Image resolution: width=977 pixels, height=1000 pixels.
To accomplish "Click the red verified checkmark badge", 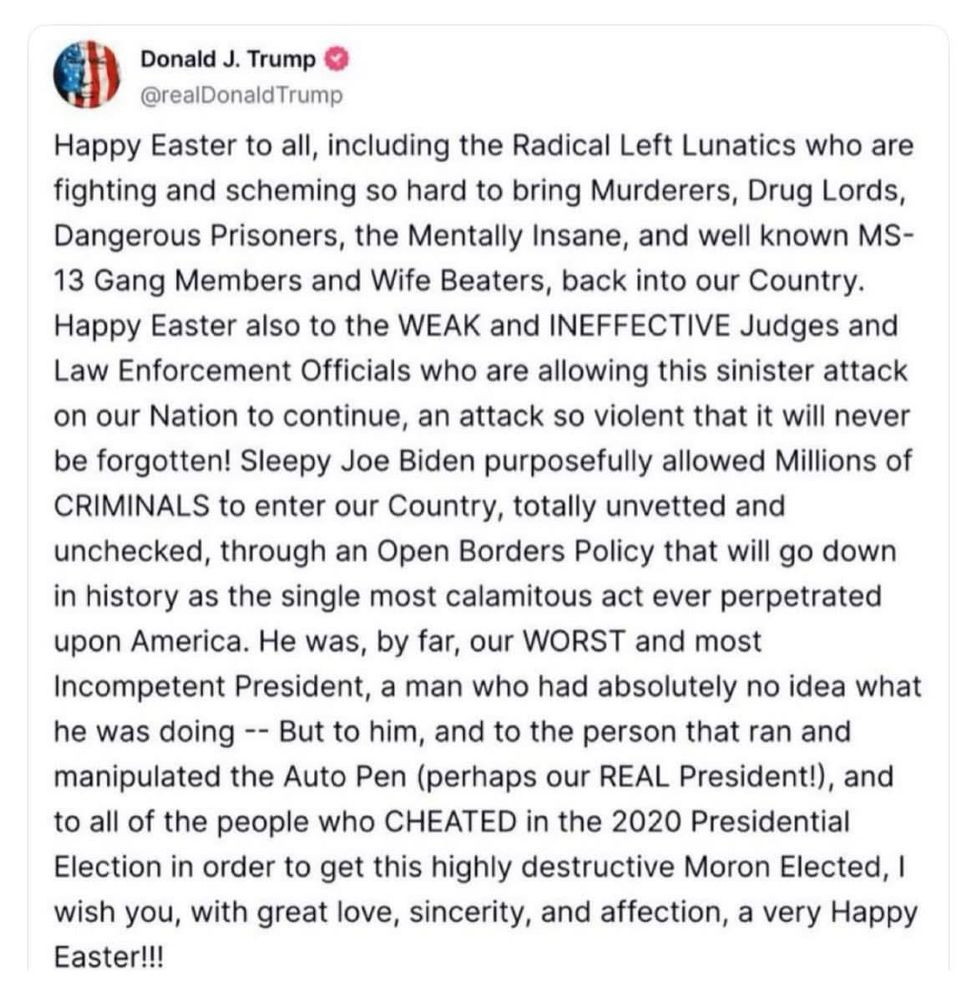I will point(337,59).
